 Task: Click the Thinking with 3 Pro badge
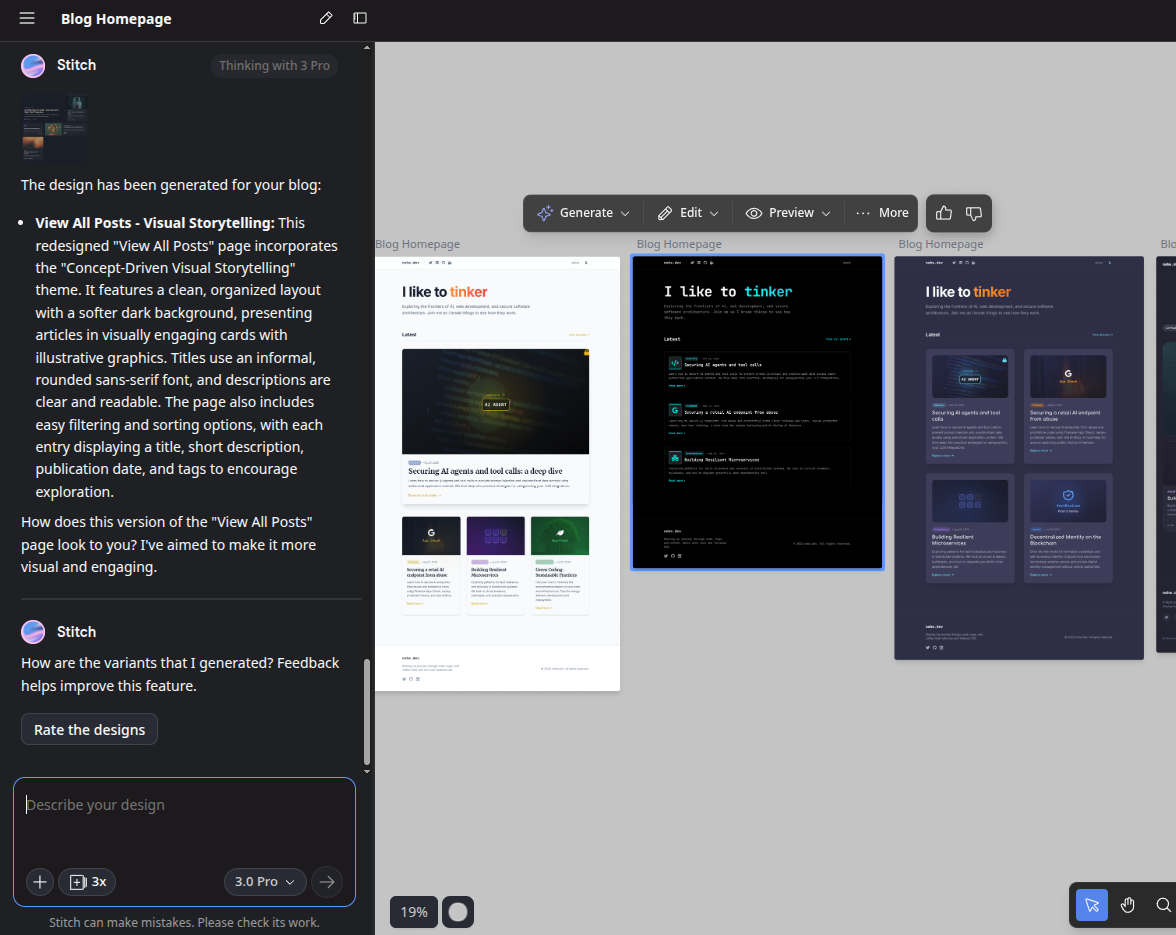274,66
